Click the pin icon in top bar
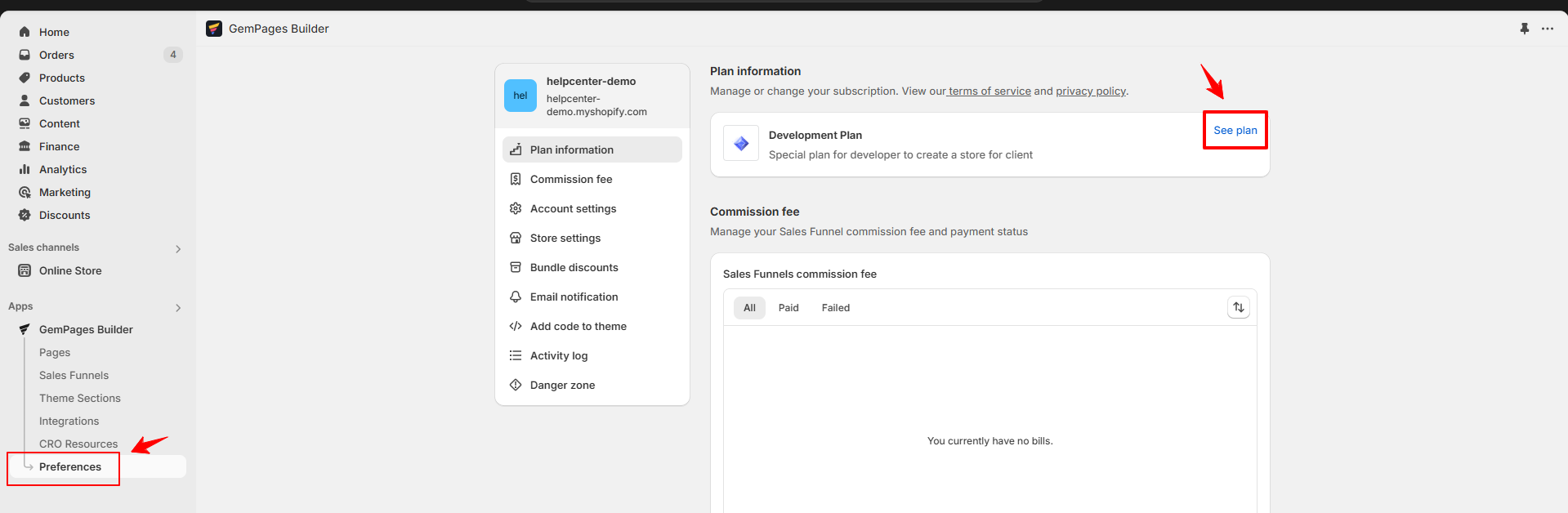1568x513 pixels. pyautogui.click(x=1524, y=29)
